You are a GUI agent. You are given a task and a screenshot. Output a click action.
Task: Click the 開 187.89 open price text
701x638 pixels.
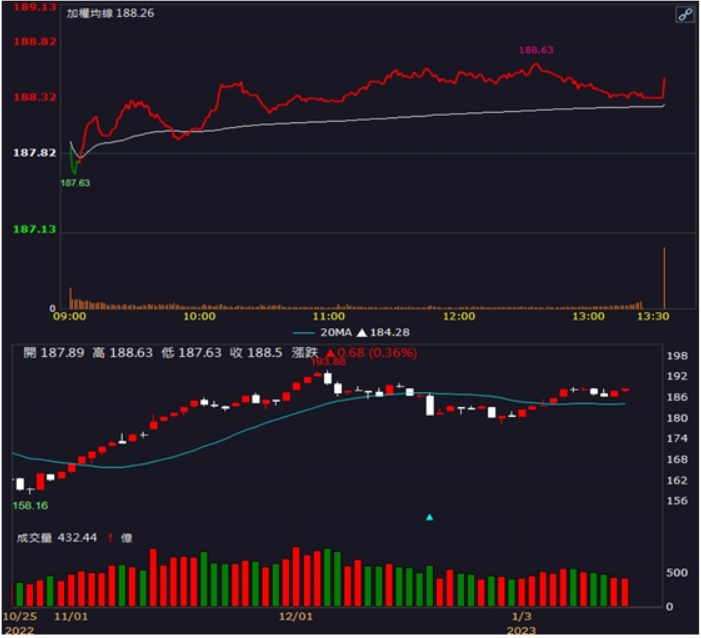click(x=54, y=353)
